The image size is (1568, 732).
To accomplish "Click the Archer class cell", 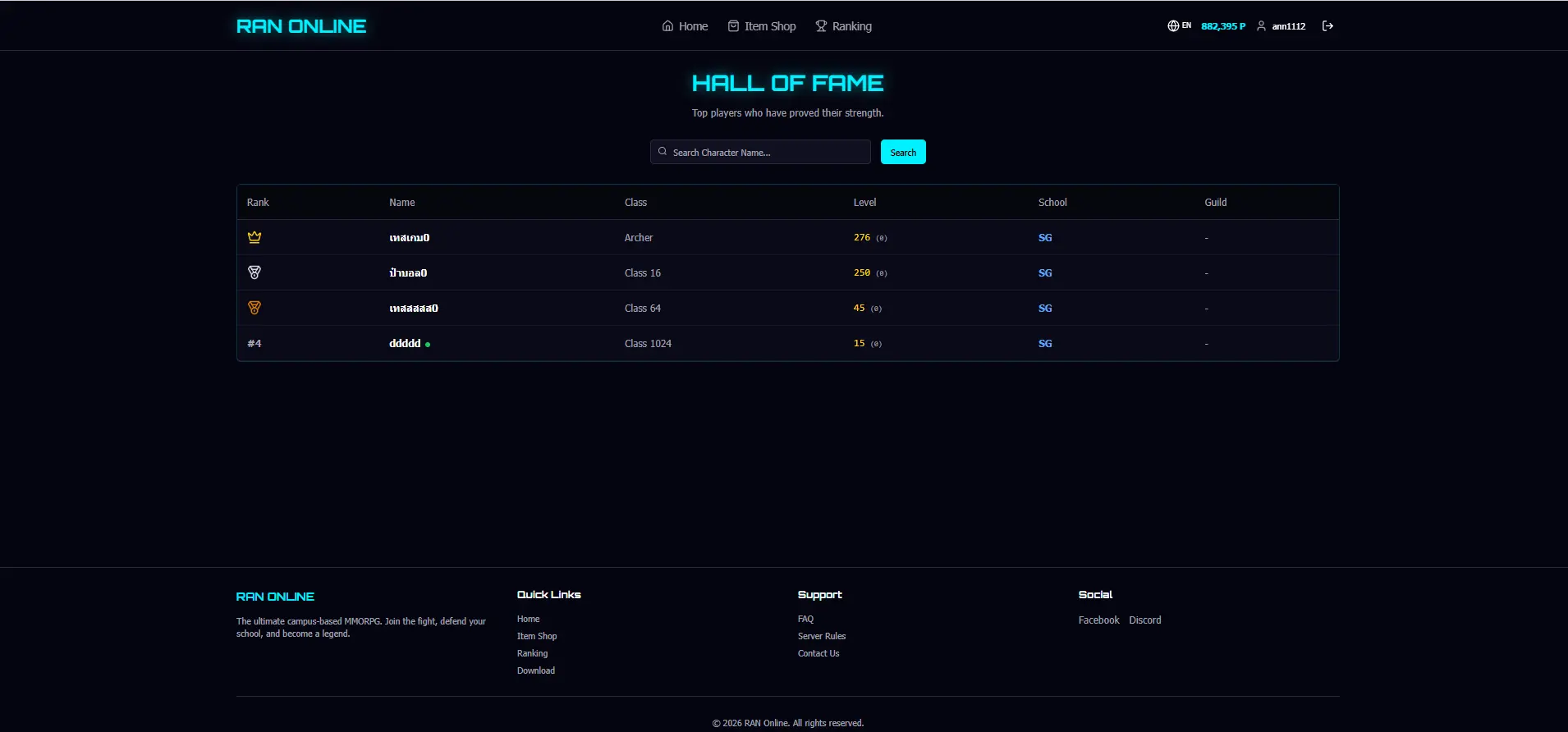I will [639, 238].
